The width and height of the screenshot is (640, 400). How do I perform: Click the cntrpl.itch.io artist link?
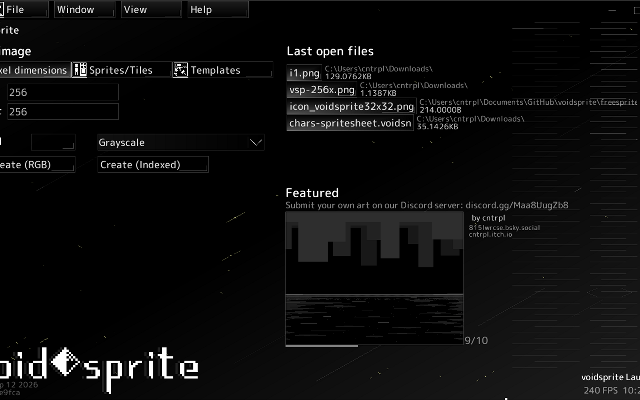tap(490, 235)
